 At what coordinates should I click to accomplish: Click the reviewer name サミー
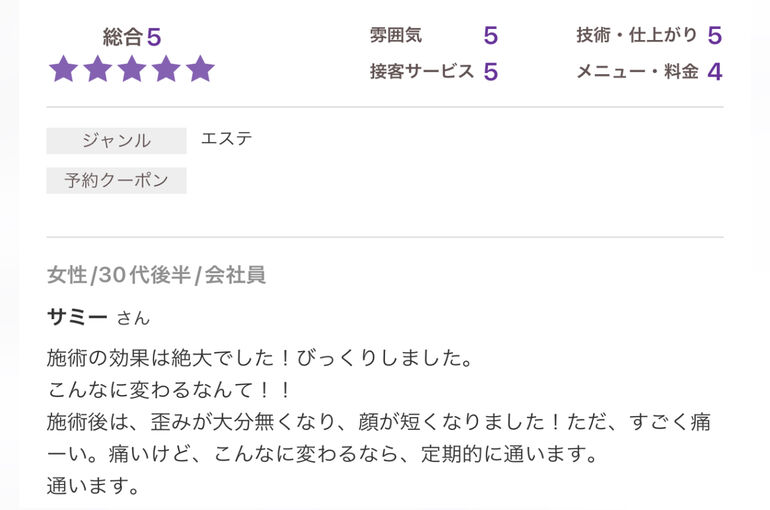[77, 317]
